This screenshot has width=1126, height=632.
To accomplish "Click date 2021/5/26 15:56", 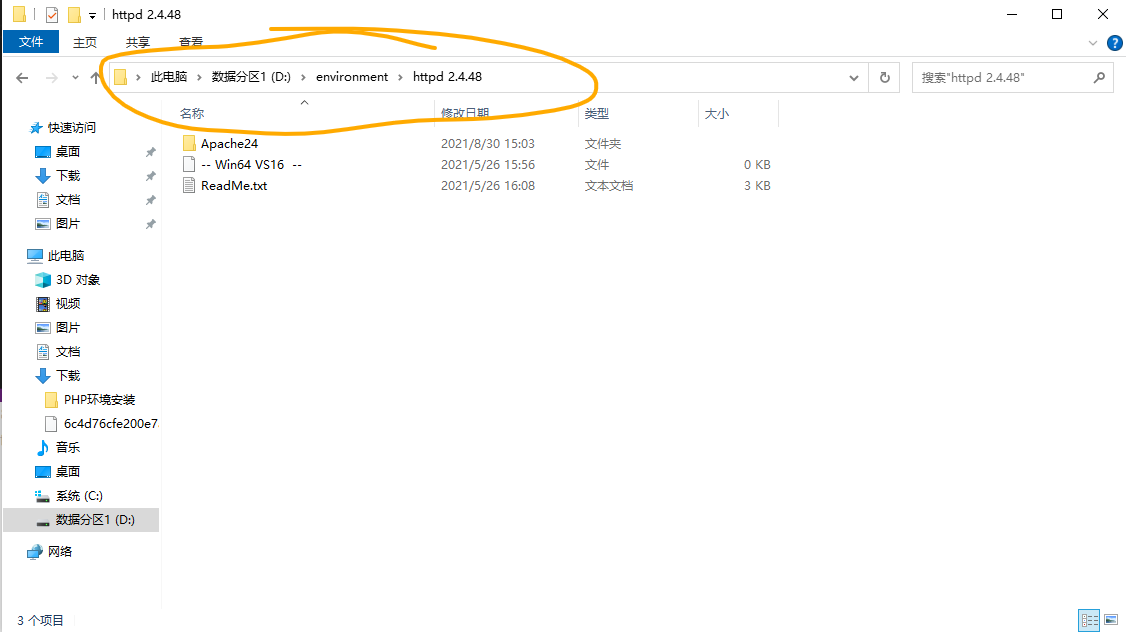I will pyautogui.click(x=488, y=164).
